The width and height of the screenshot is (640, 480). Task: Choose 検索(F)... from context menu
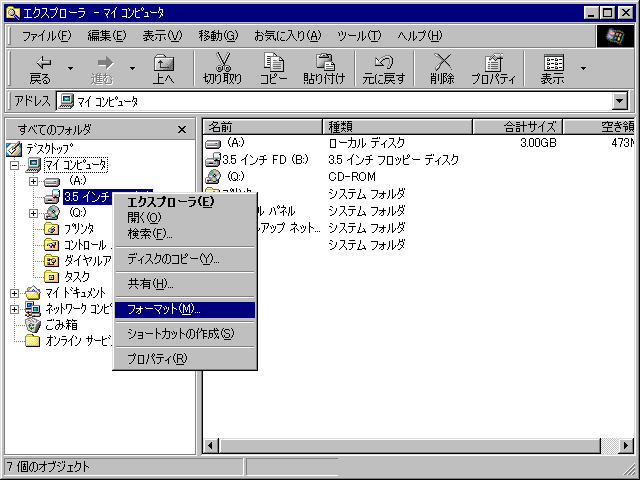[185, 233]
